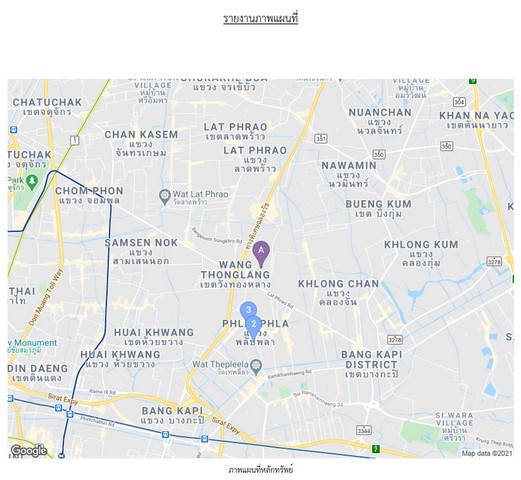Click the Map data ©2021 attribution
The image size is (521, 480).
(x=487, y=453)
